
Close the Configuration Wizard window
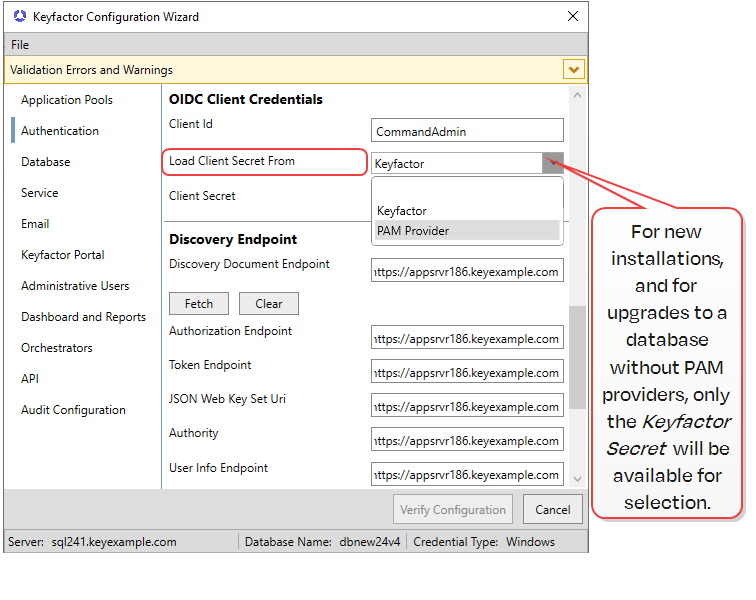[x=572, y=17]
